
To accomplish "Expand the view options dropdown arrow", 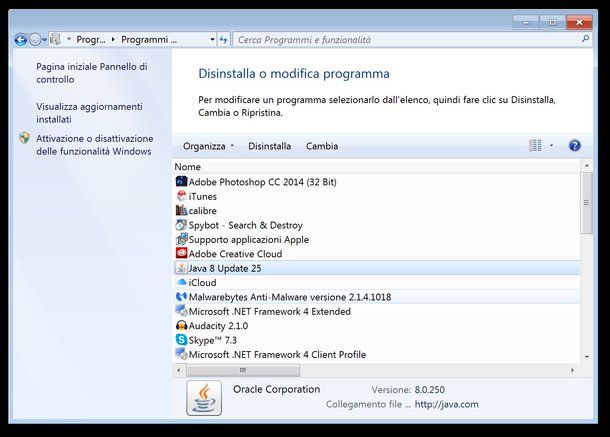I will [551, 146].
